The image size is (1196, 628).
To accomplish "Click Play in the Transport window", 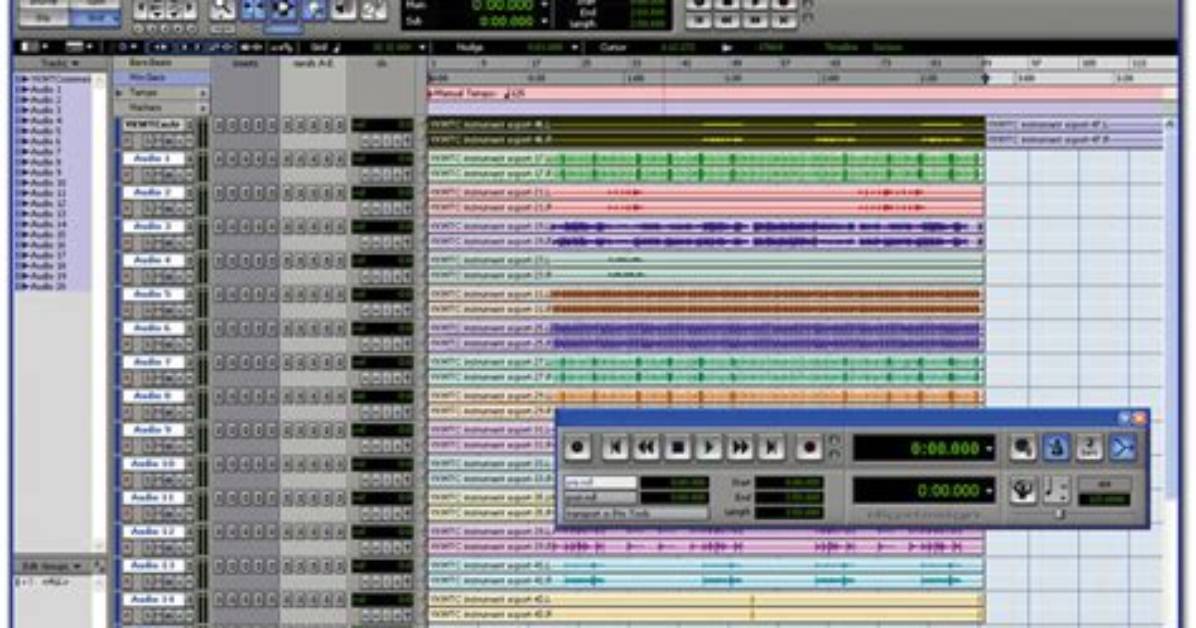I will tap(709, 447).
